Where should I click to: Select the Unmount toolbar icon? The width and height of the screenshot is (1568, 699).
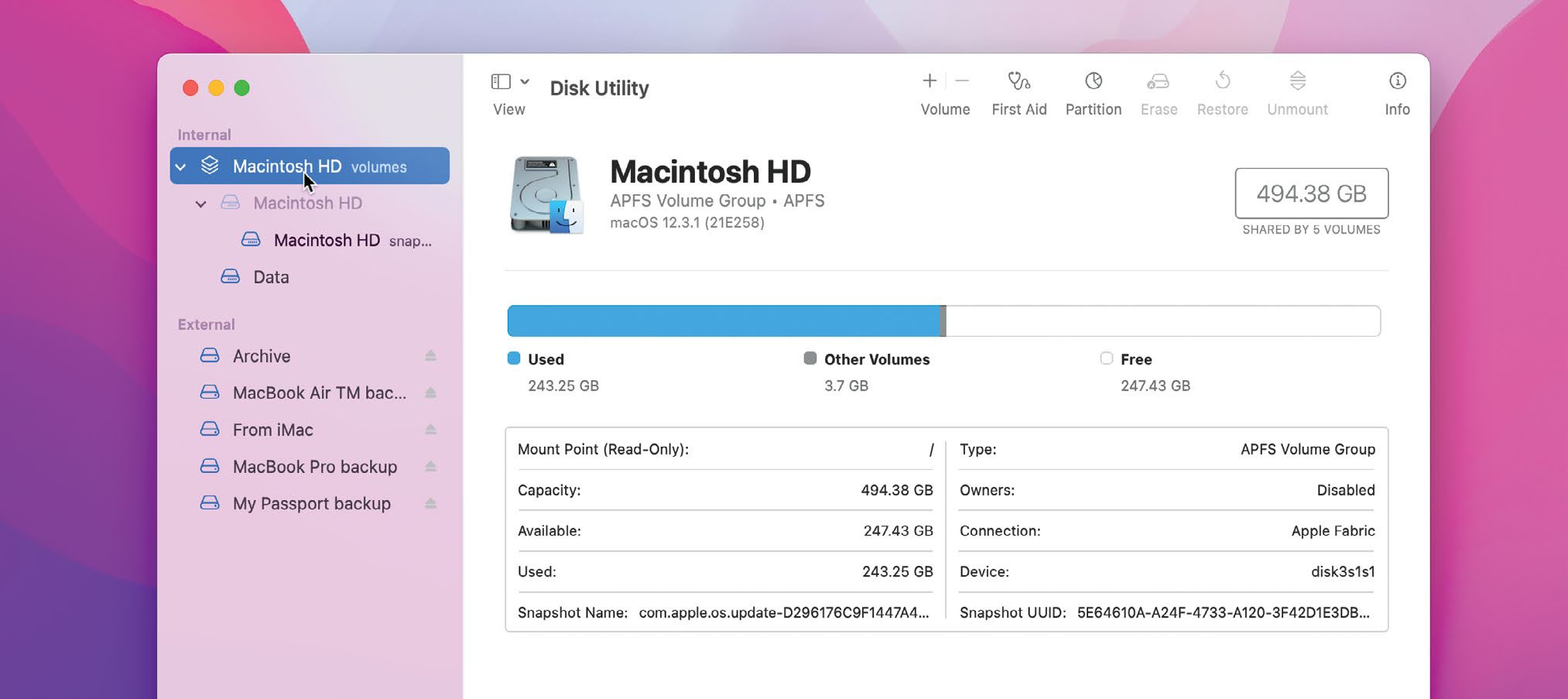point(1298,81)
